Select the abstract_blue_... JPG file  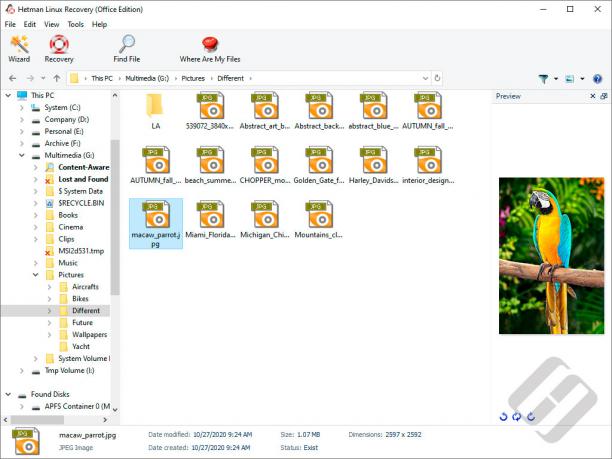pos(374,111)
